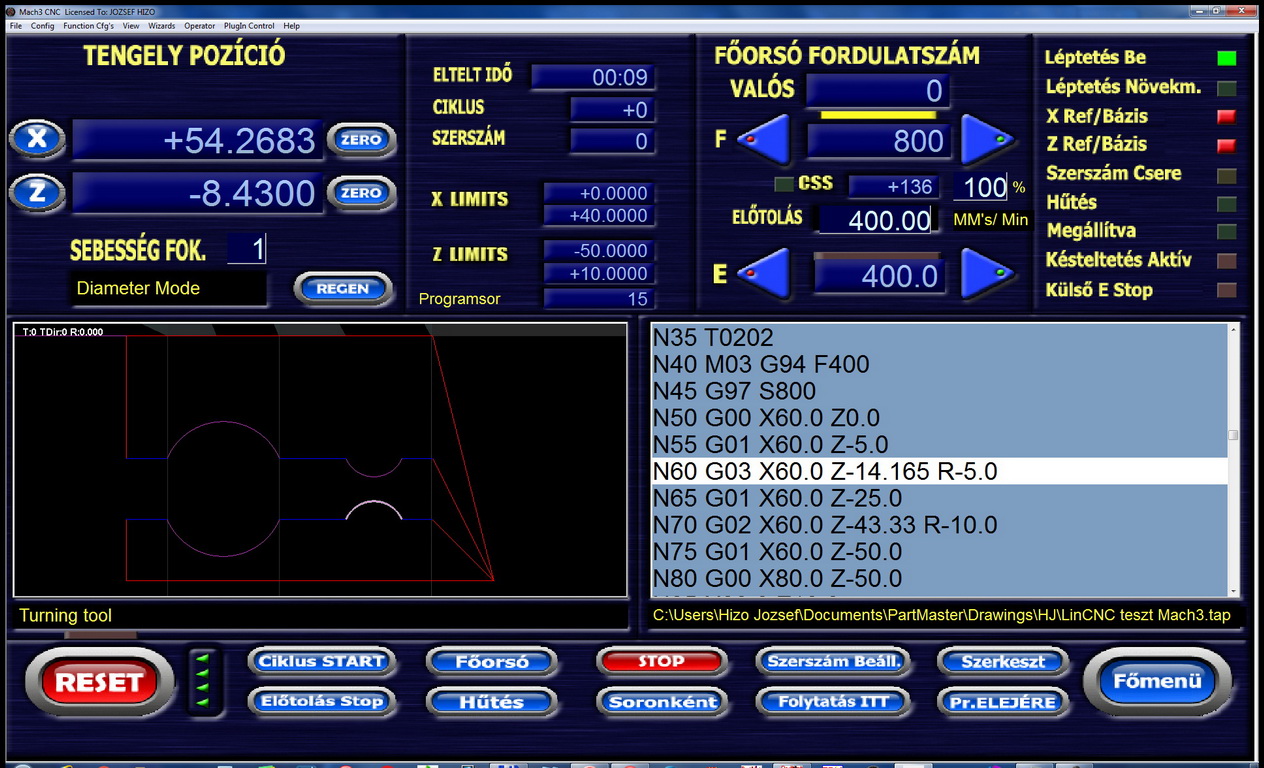Open the Config menu

pos(42,26)
